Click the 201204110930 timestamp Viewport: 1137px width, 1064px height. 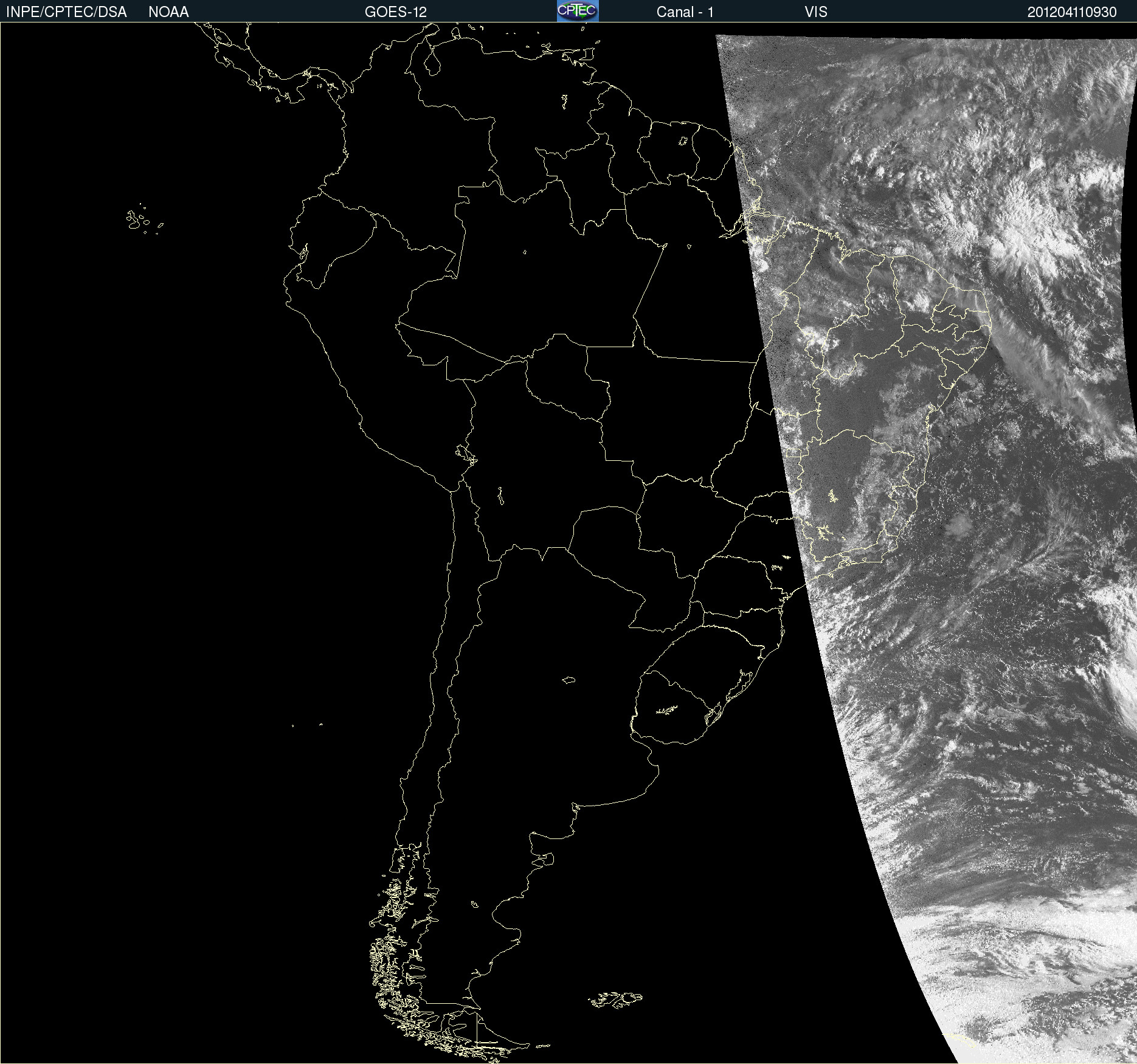pyautogui.click(x=1072, y=12)
